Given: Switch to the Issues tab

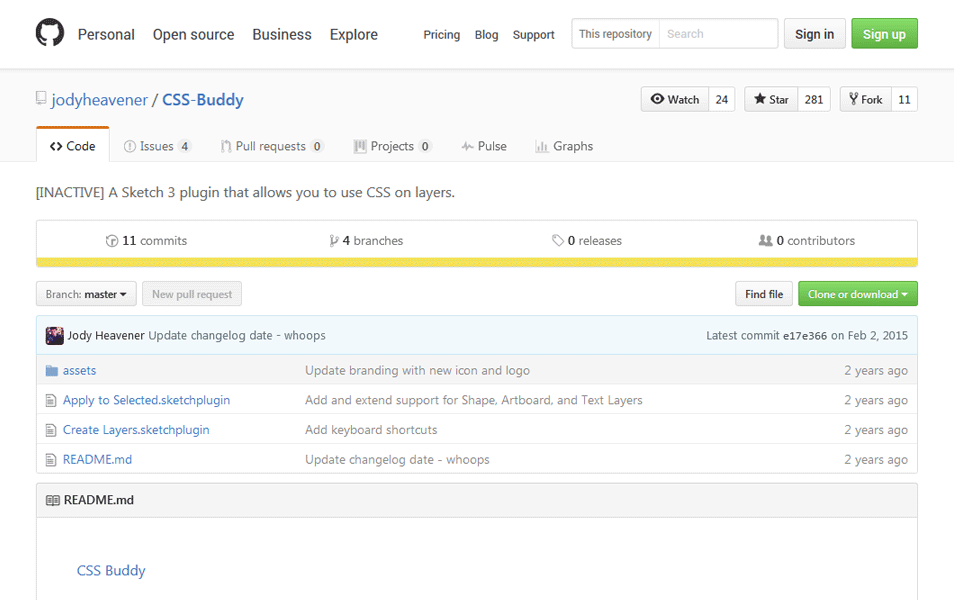Looking at the screenshot, I should coord(156,145).
